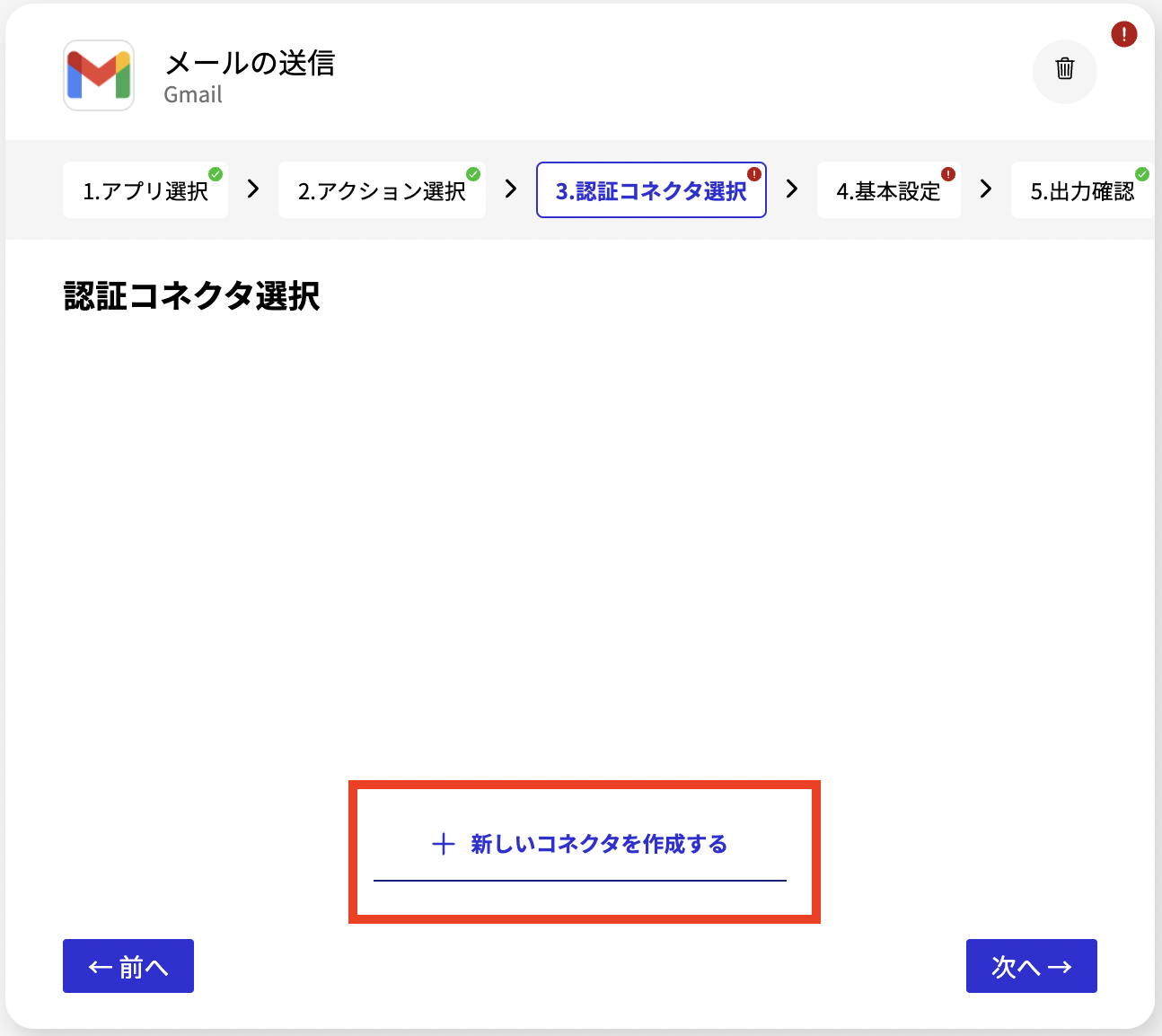Click the Gmail subtitle text
1162x1036 pixels.
point(193,95)
